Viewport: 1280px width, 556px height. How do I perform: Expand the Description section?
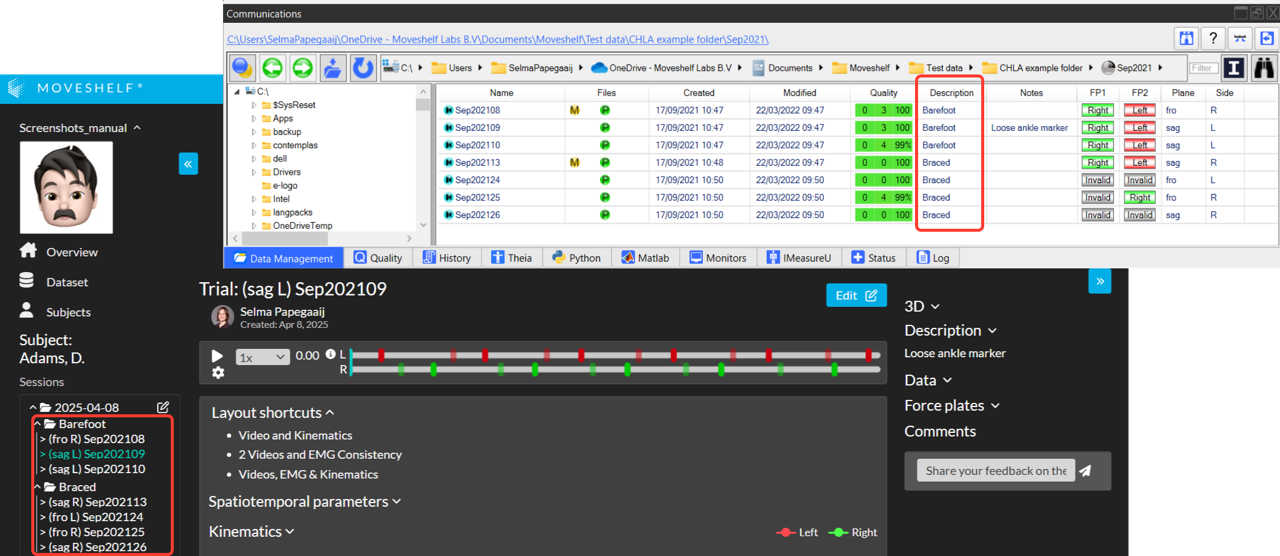pos(950,330)
